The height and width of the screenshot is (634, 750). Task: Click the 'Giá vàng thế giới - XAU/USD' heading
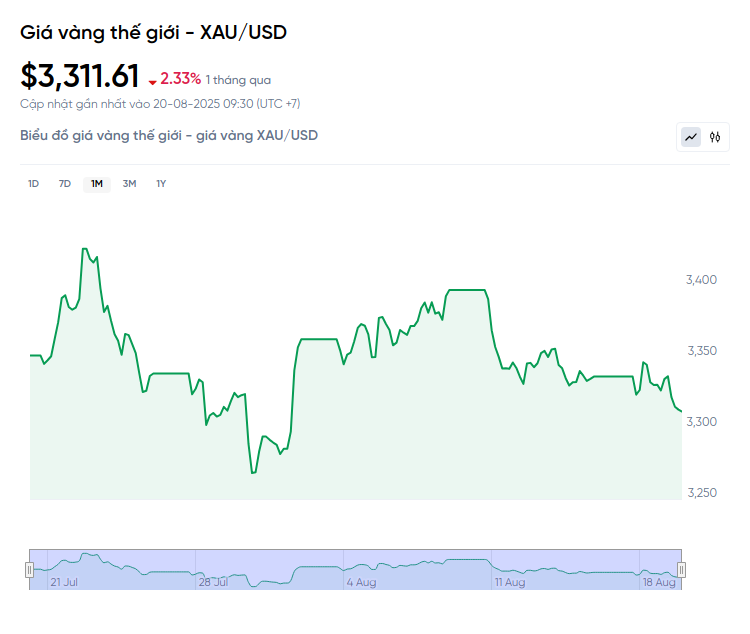click(x=153, y=32)
